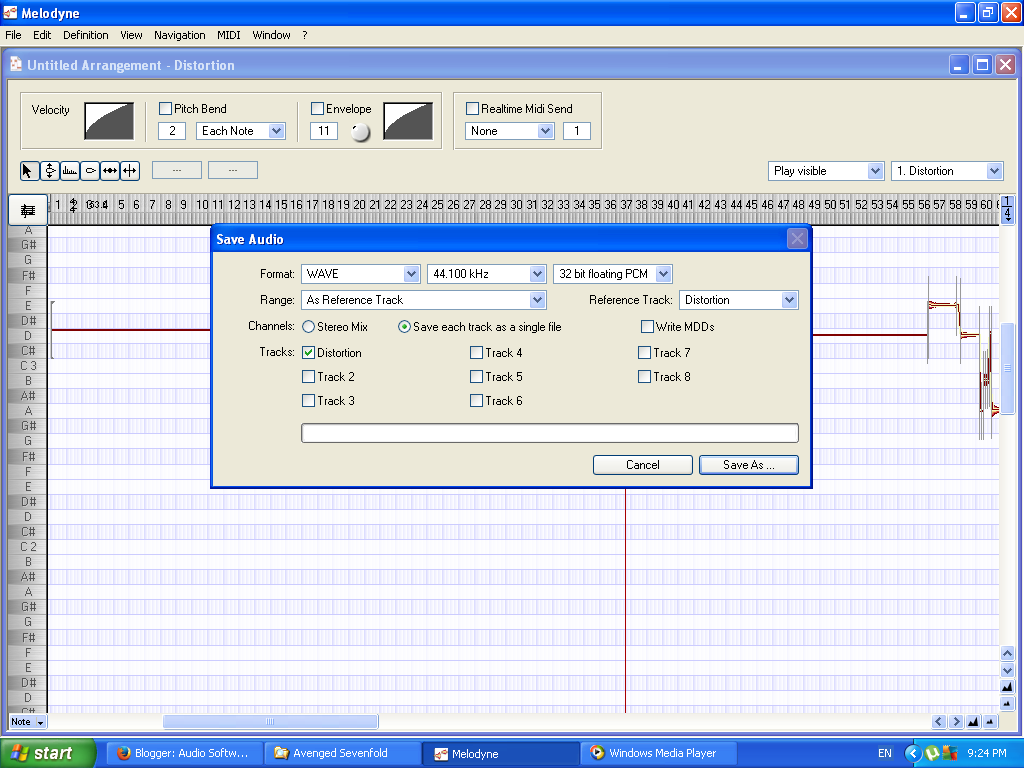Check the Track 8 checkbox
This screenshot has height=768, width=1024.
pos(644,377)
